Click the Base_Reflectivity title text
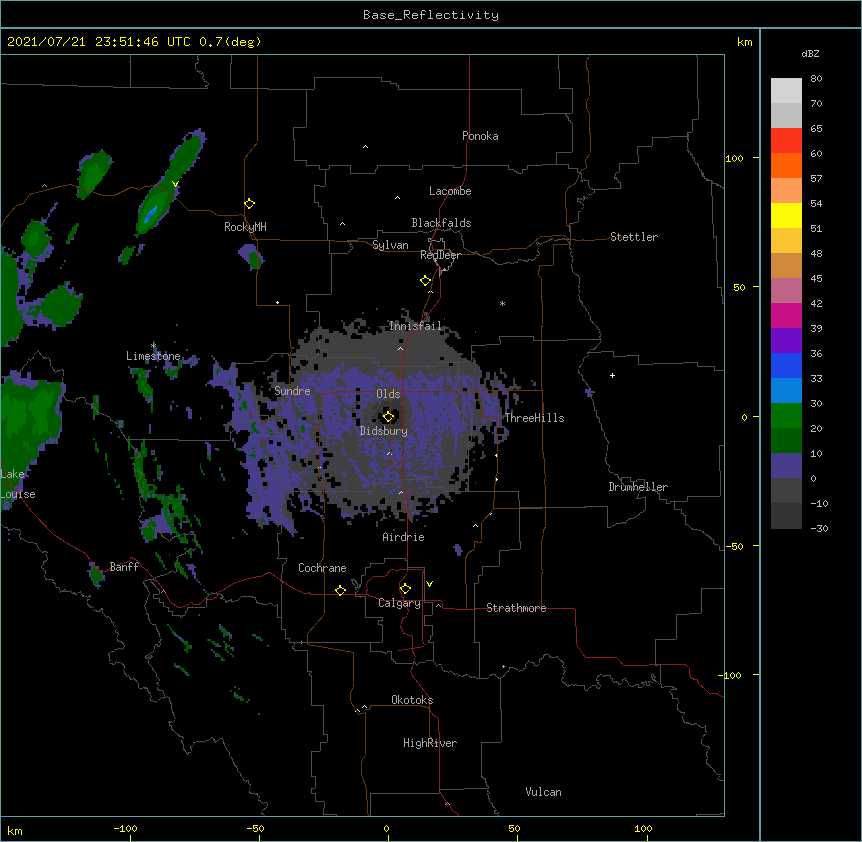The image size is (862, 842). tap(431, 15)
